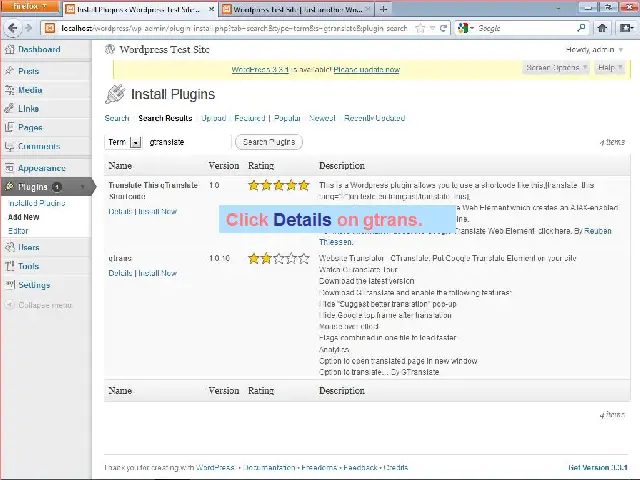Click the Users icon in sidebar
The width and height of the screenshot is (640, 480).
[x=9, y=247]
